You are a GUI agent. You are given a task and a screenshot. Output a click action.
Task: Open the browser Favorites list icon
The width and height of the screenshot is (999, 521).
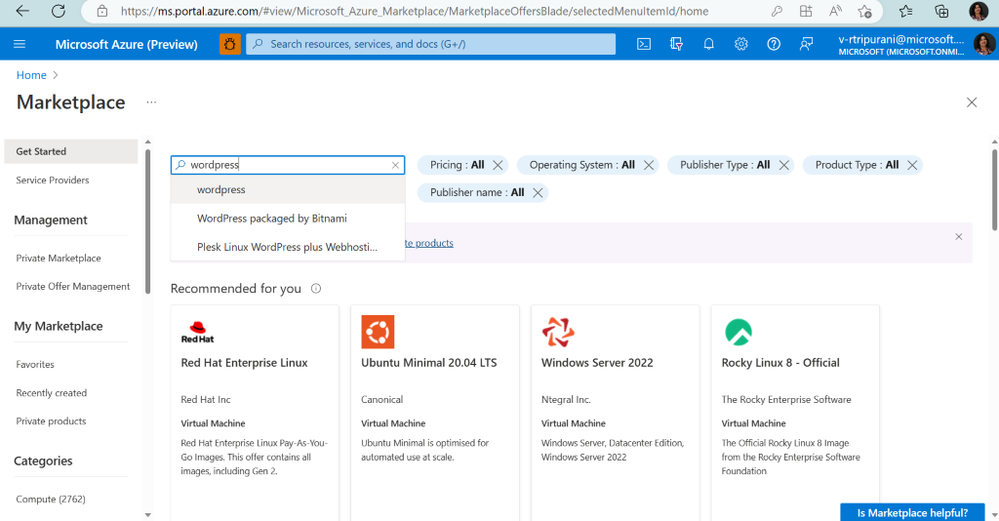[x=905, y=11]
